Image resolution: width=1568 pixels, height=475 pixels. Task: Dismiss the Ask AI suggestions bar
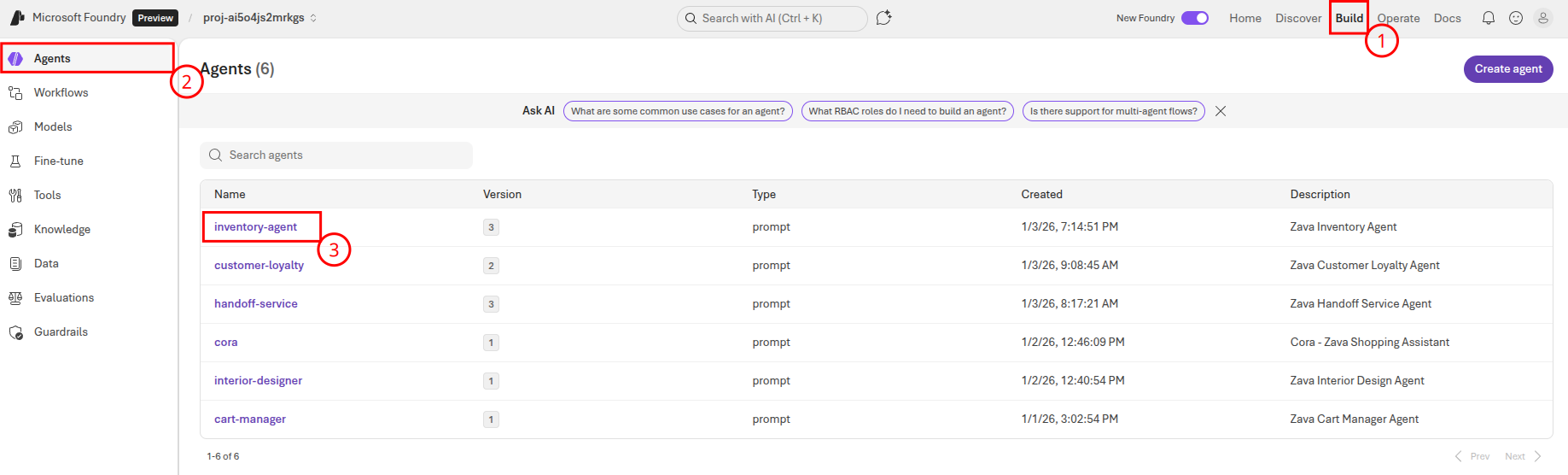click(x=1221, y=111)
